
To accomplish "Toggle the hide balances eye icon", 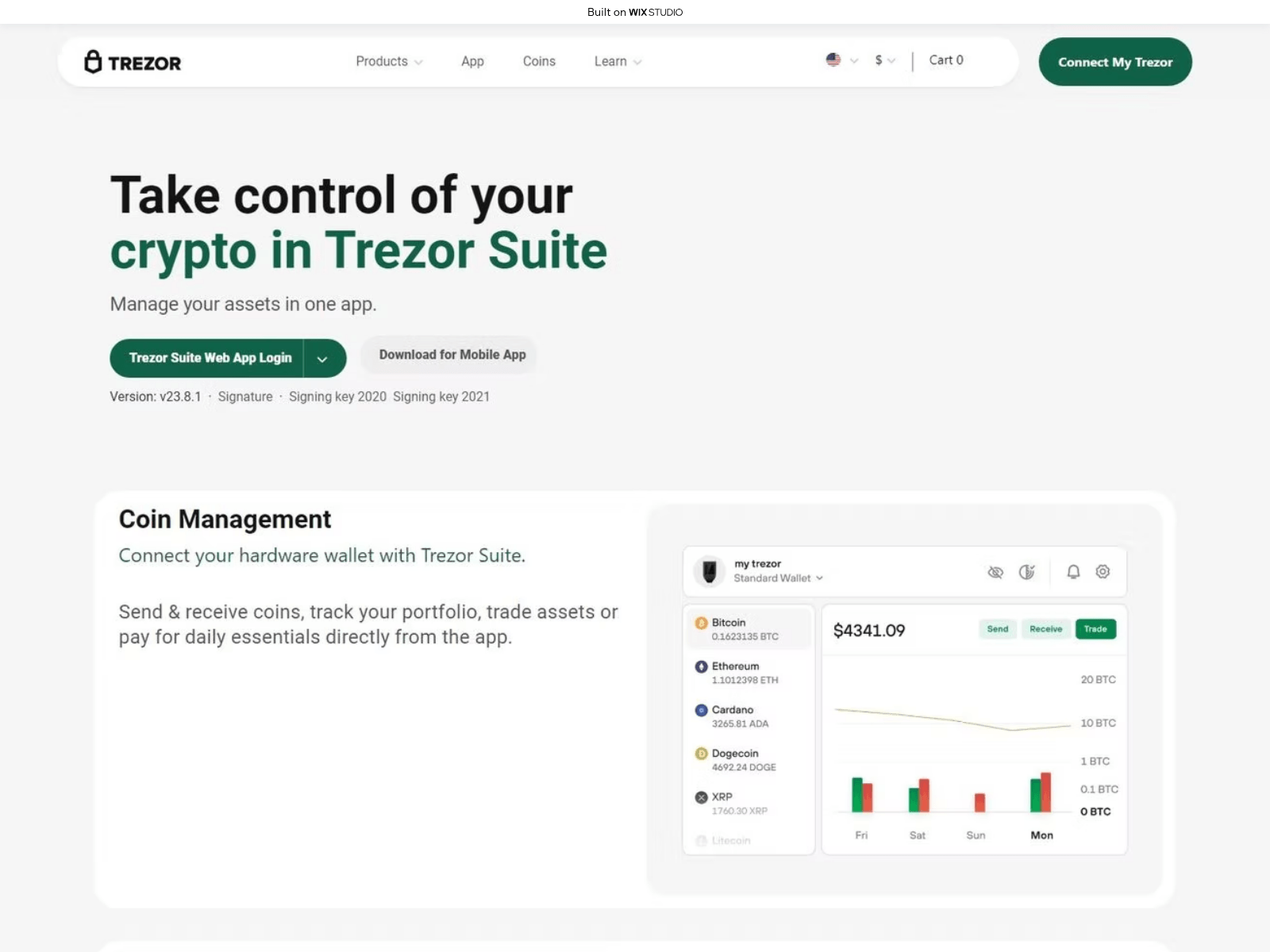I will (995, 572).
